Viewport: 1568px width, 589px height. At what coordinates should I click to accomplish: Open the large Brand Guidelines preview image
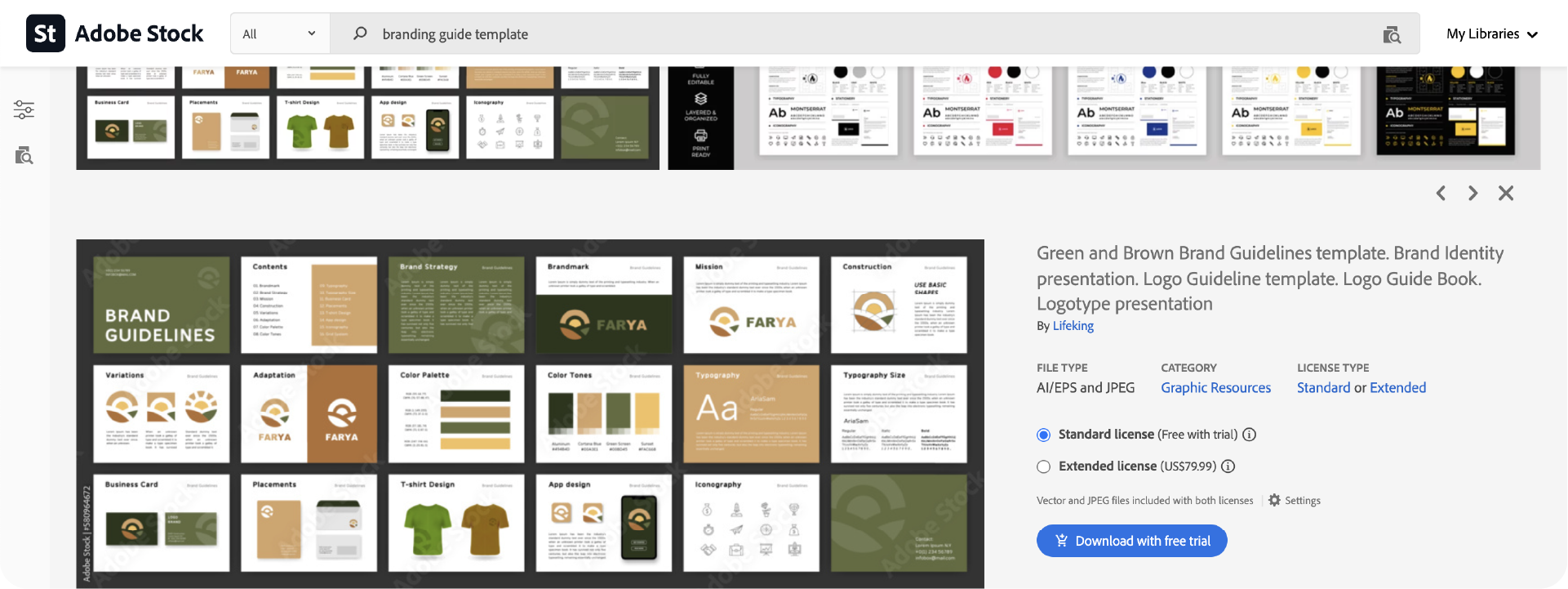[x=530, y=413]
